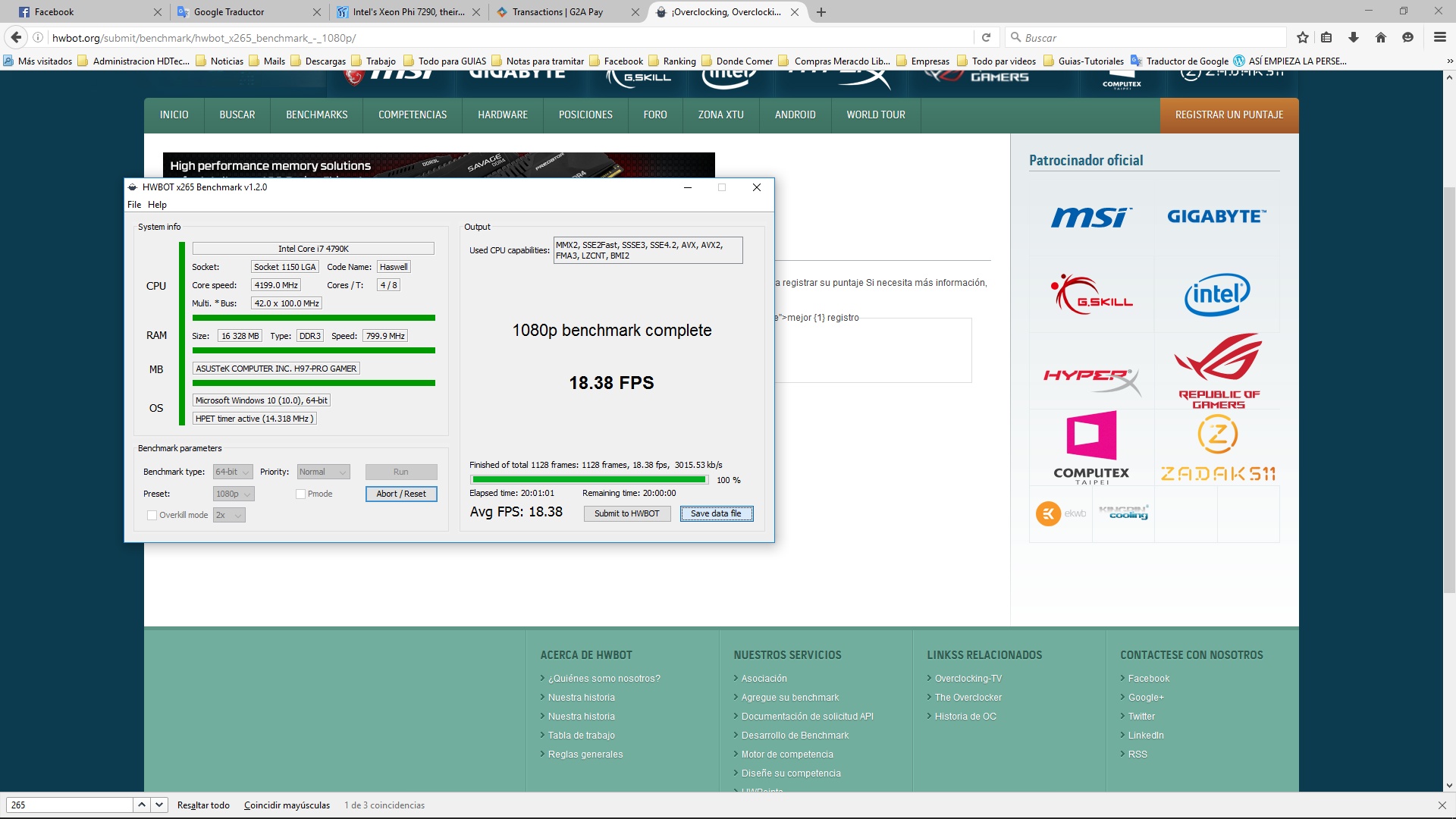Find next match with the down arrow

coord(159,805)
